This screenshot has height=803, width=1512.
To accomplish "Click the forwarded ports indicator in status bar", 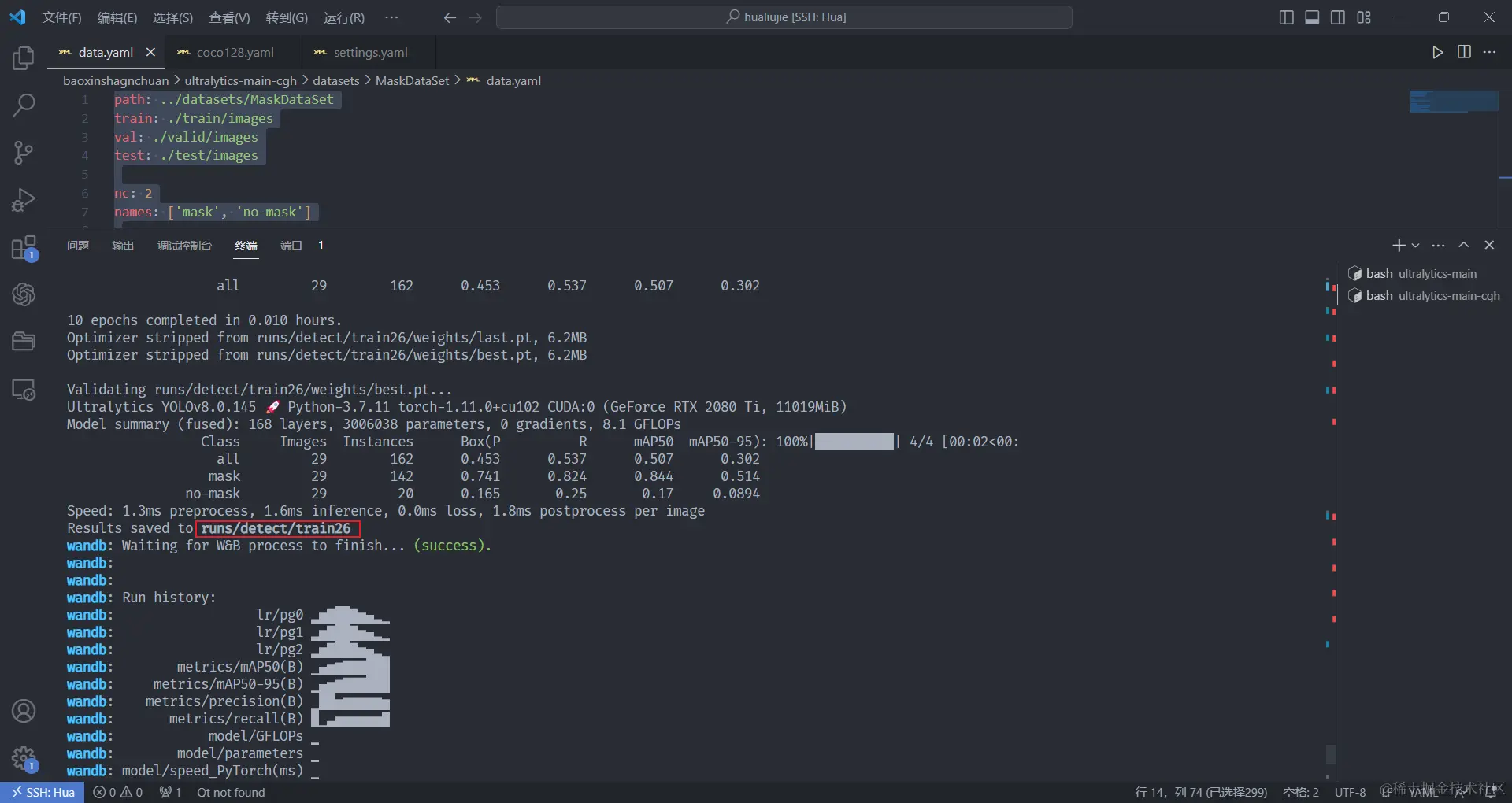I will (170, 792).
